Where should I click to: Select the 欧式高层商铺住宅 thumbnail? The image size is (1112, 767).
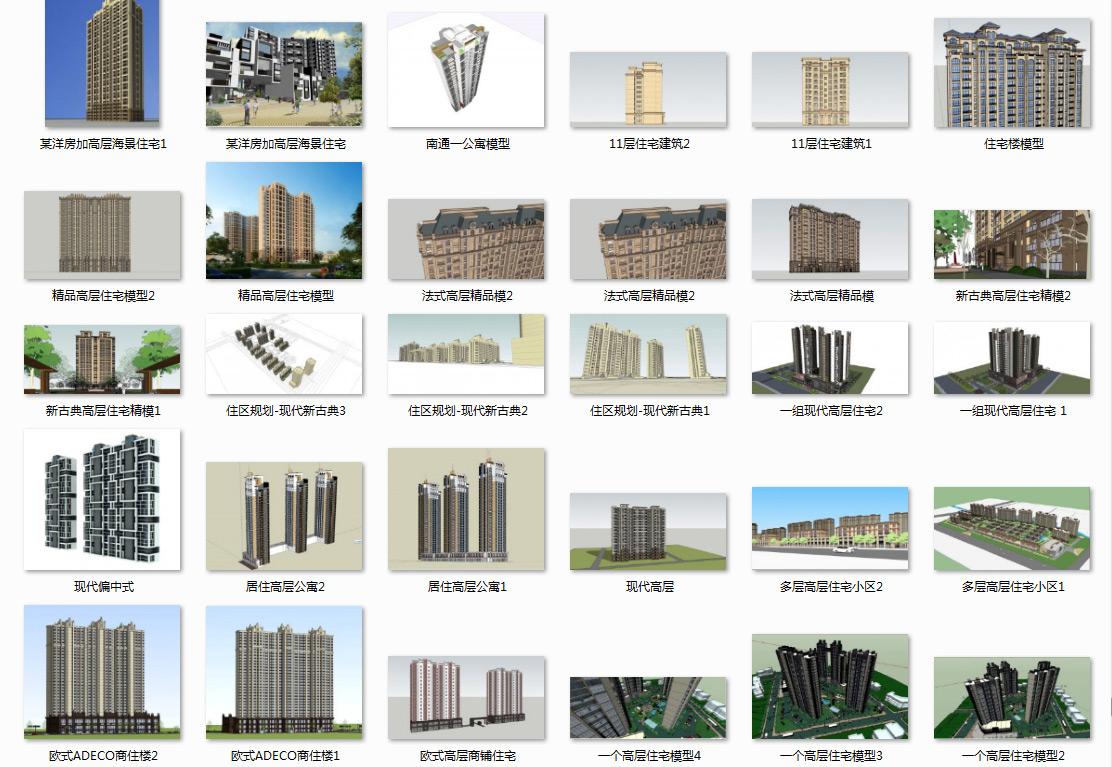466,698
